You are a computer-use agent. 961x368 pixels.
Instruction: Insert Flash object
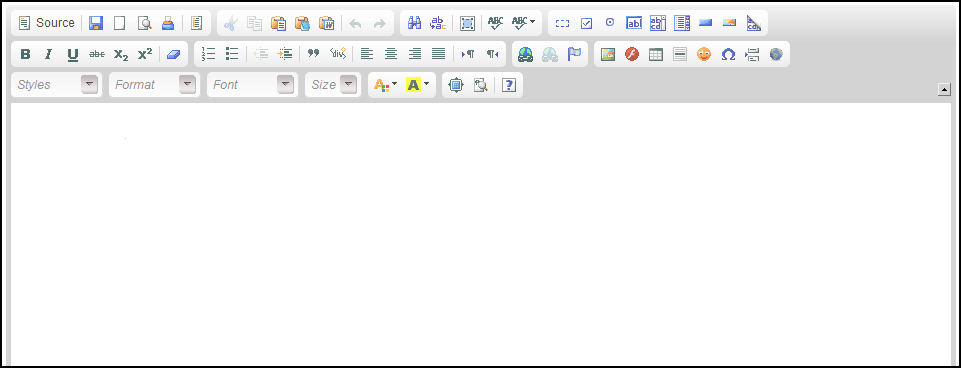(632, 54)
